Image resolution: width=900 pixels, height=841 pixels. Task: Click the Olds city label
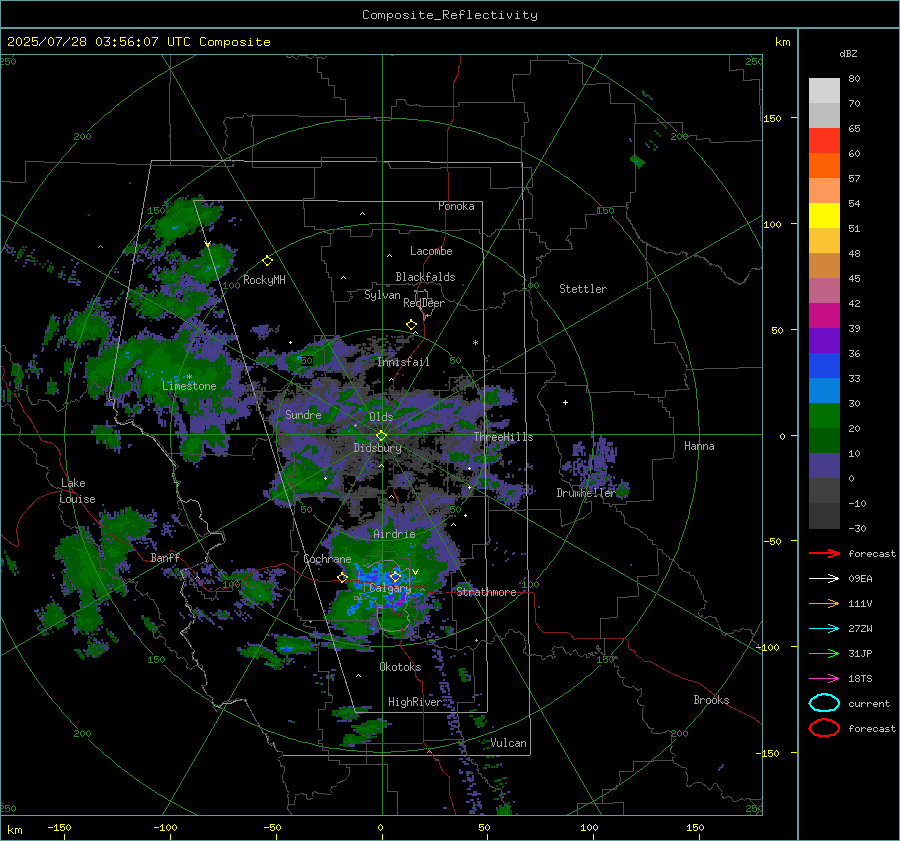381,417
